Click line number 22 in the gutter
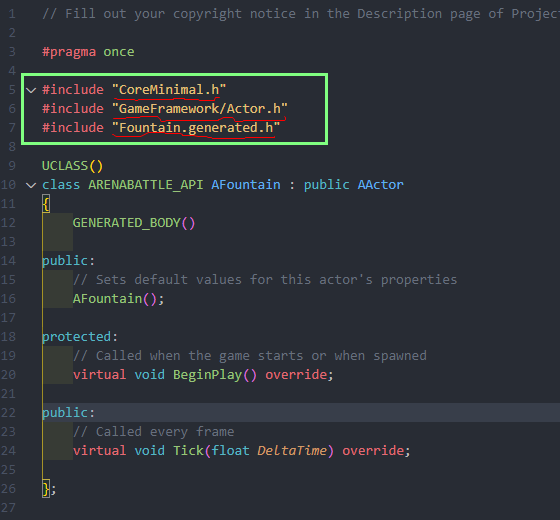 coord(9,412)
